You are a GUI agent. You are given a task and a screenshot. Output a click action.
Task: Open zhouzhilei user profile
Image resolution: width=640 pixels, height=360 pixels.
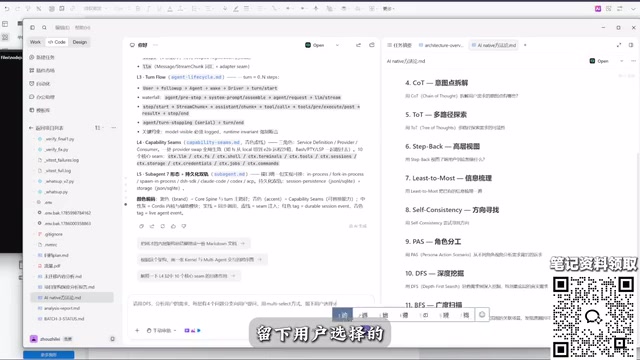pos(50,339)
